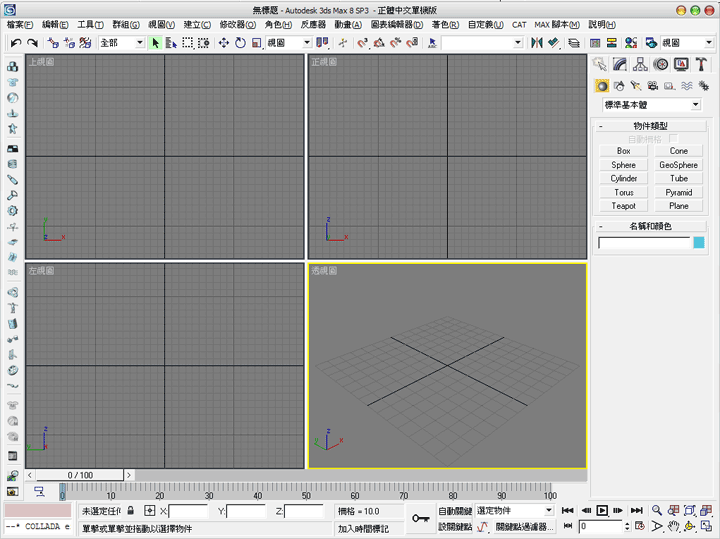The height and width of the screenshot is (539, 720).
Task: Toggle Key Mode next to frame field
Action: click(568, 526)
